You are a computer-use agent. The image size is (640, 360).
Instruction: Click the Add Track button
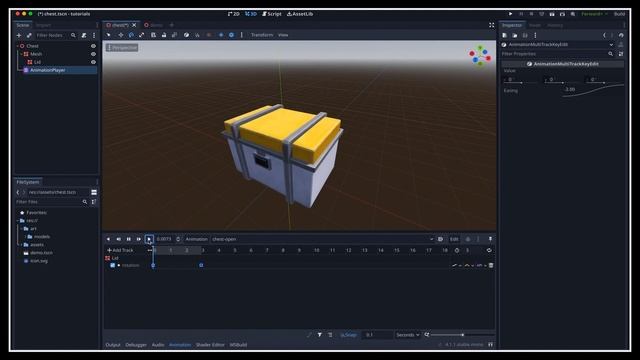pyautogui.click(x=120, y=250)
